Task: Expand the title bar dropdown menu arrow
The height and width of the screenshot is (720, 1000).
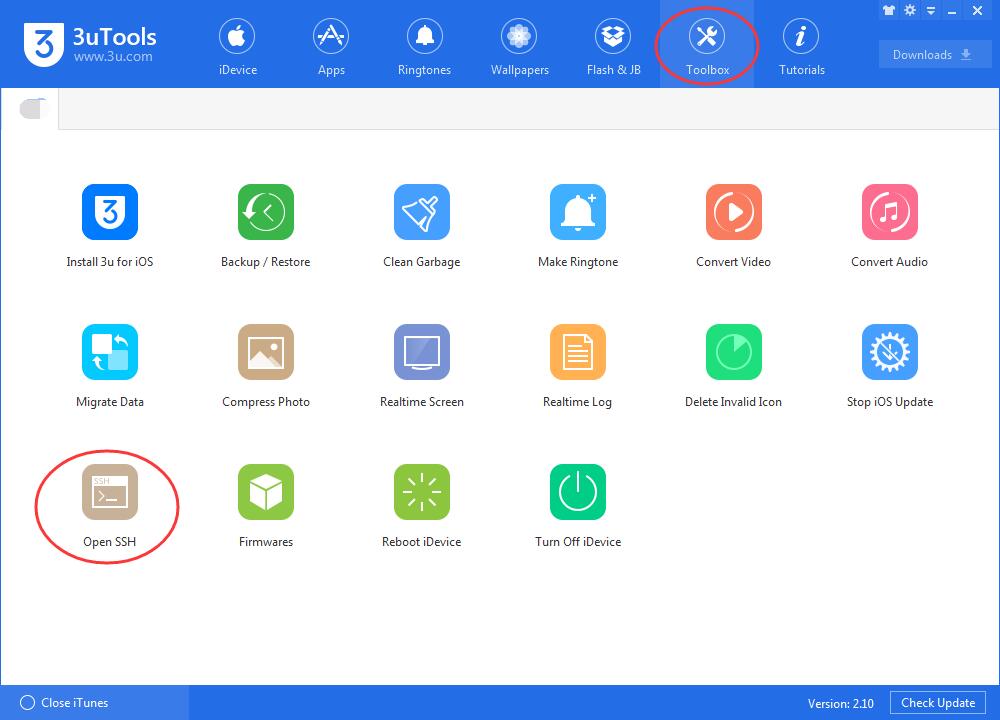Action: [931, 11]
